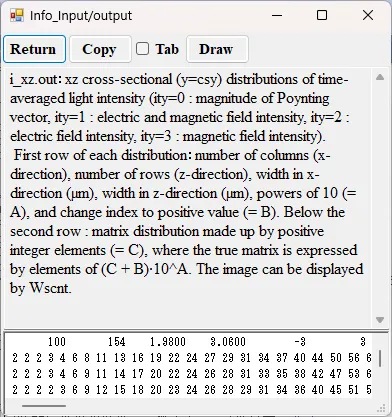Click the resize grip at window corner

[381, 408]
